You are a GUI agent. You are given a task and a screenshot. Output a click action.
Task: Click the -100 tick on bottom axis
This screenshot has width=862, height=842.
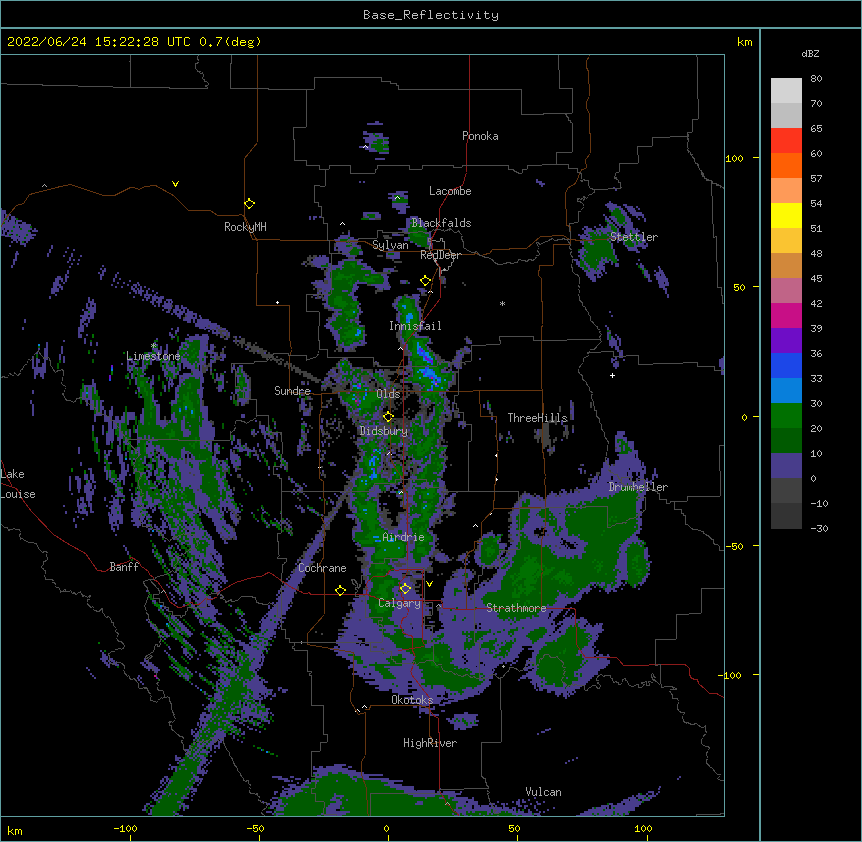[x=125, y=828]
